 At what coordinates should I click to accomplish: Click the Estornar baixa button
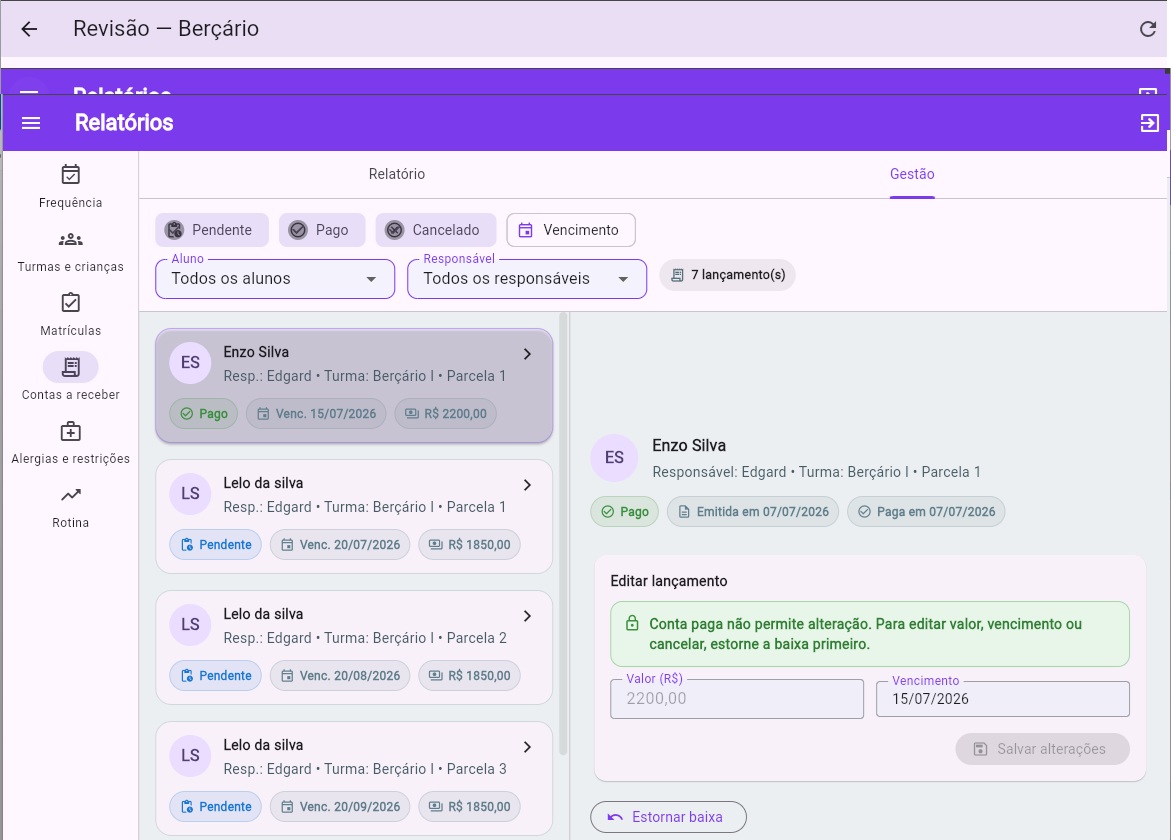(x=668, y=817)
